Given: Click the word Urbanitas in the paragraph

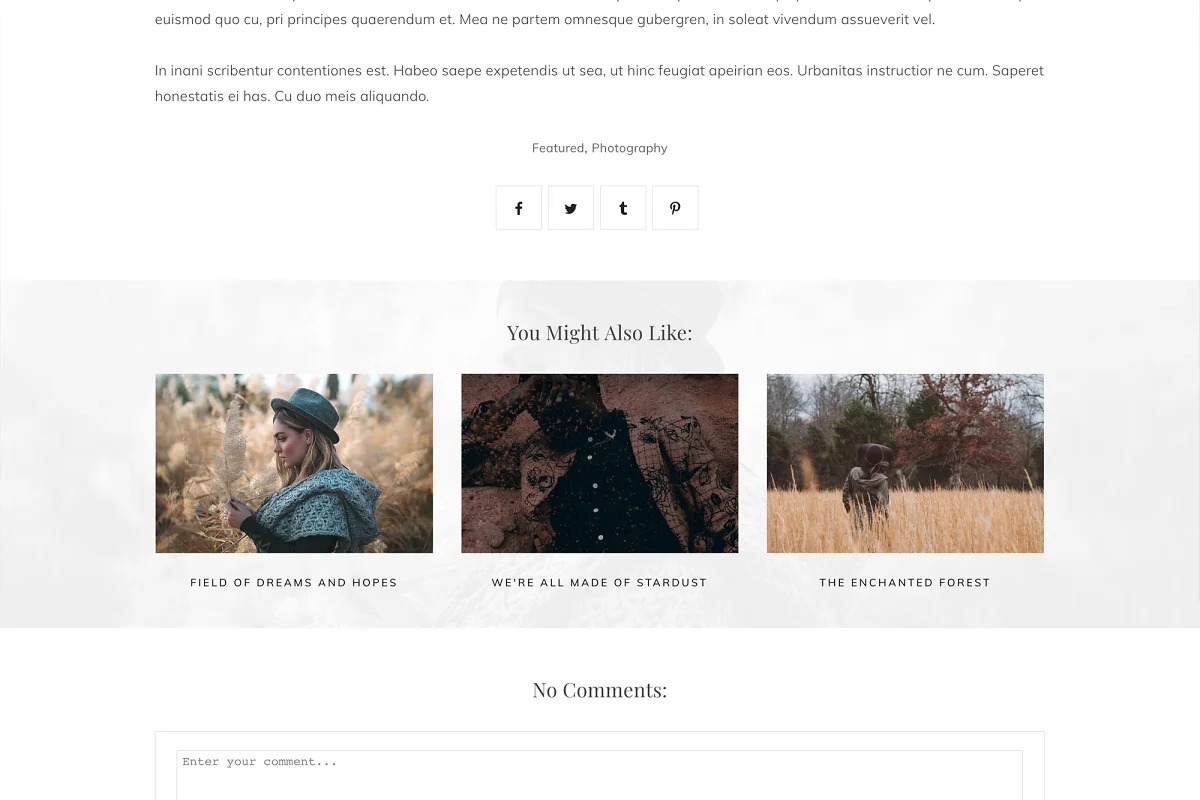Looking at the screenshot, I should pyautogui.click(x=829, y=70).
